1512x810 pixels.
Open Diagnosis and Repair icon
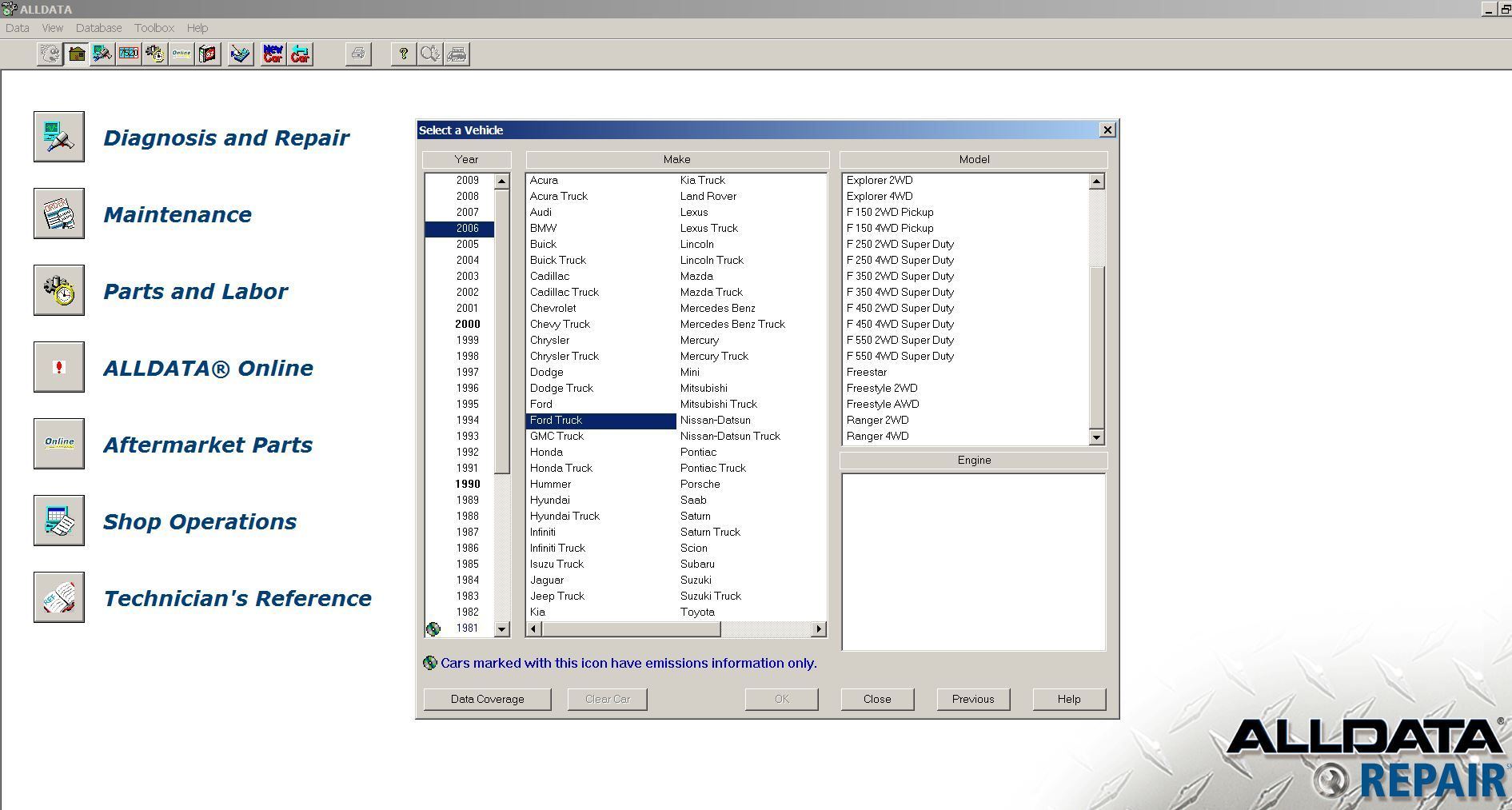(x=59, y=137)
